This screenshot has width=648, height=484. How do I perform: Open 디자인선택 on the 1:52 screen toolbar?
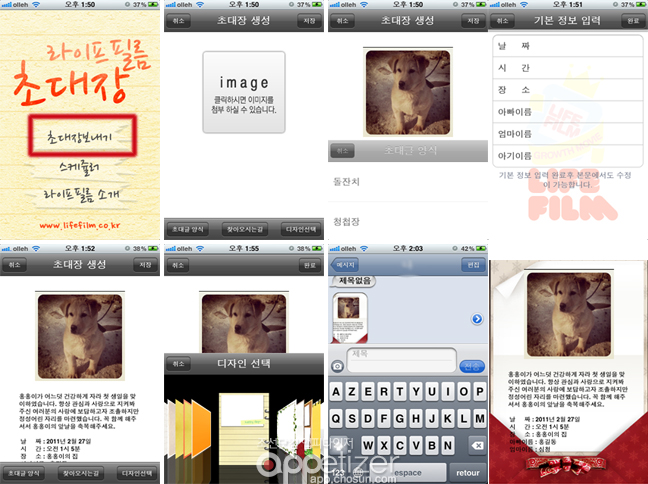137,473
